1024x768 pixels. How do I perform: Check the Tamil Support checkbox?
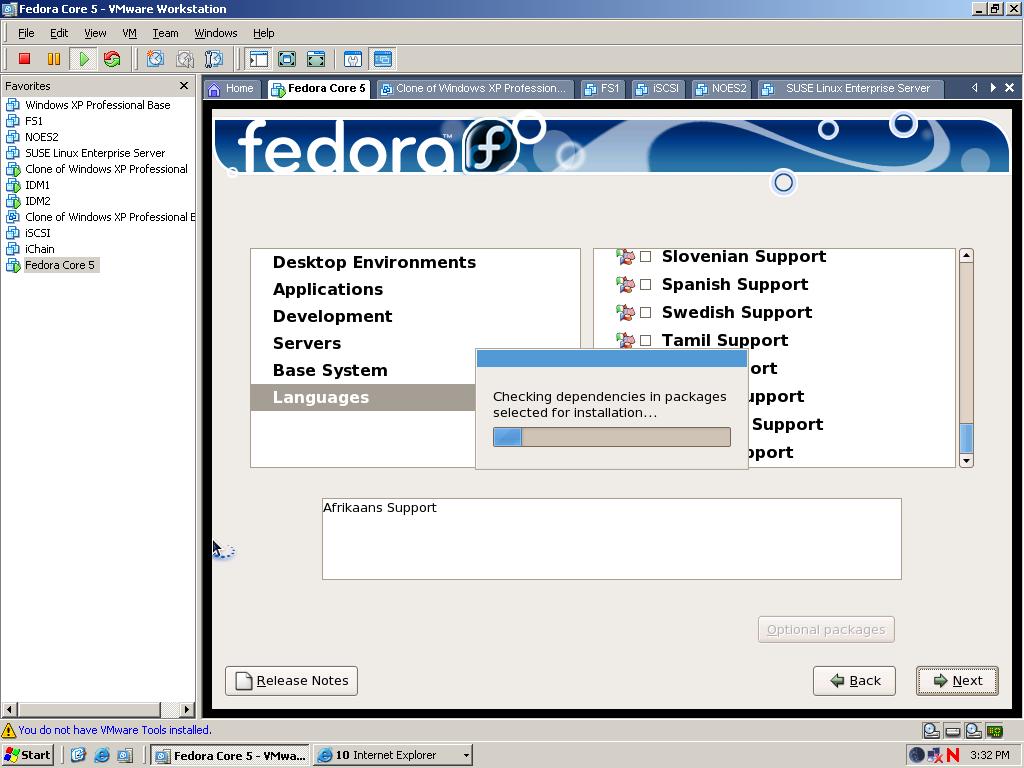(x=645, y=340)
